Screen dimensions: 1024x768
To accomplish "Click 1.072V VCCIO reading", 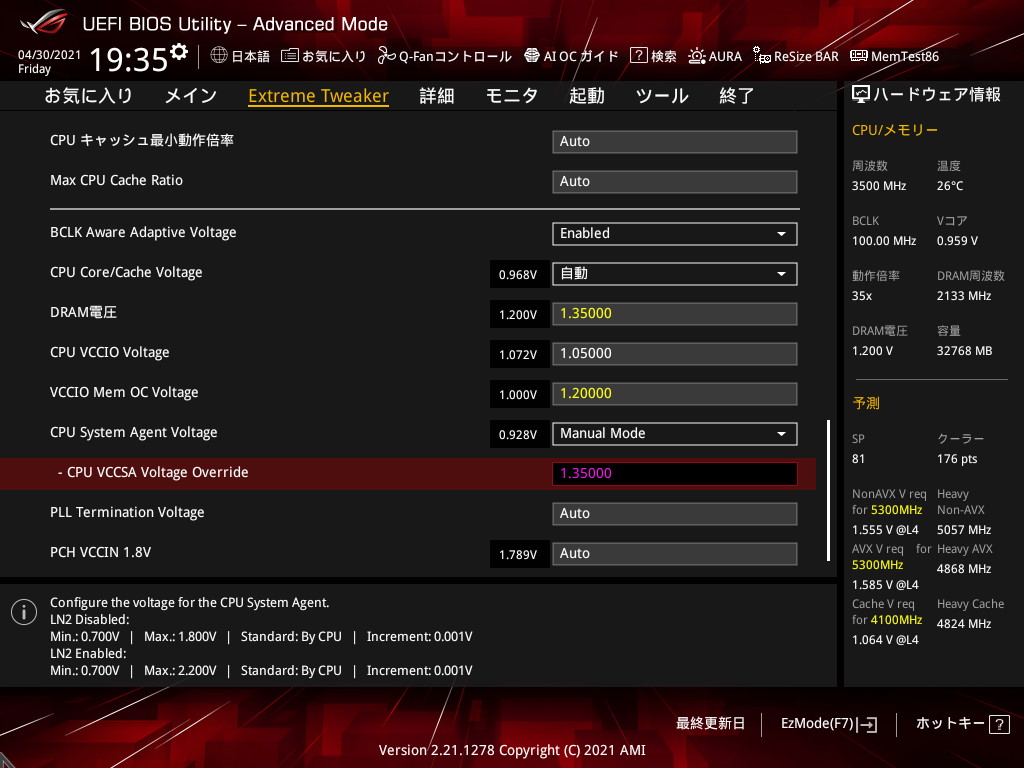I will 518,355.
